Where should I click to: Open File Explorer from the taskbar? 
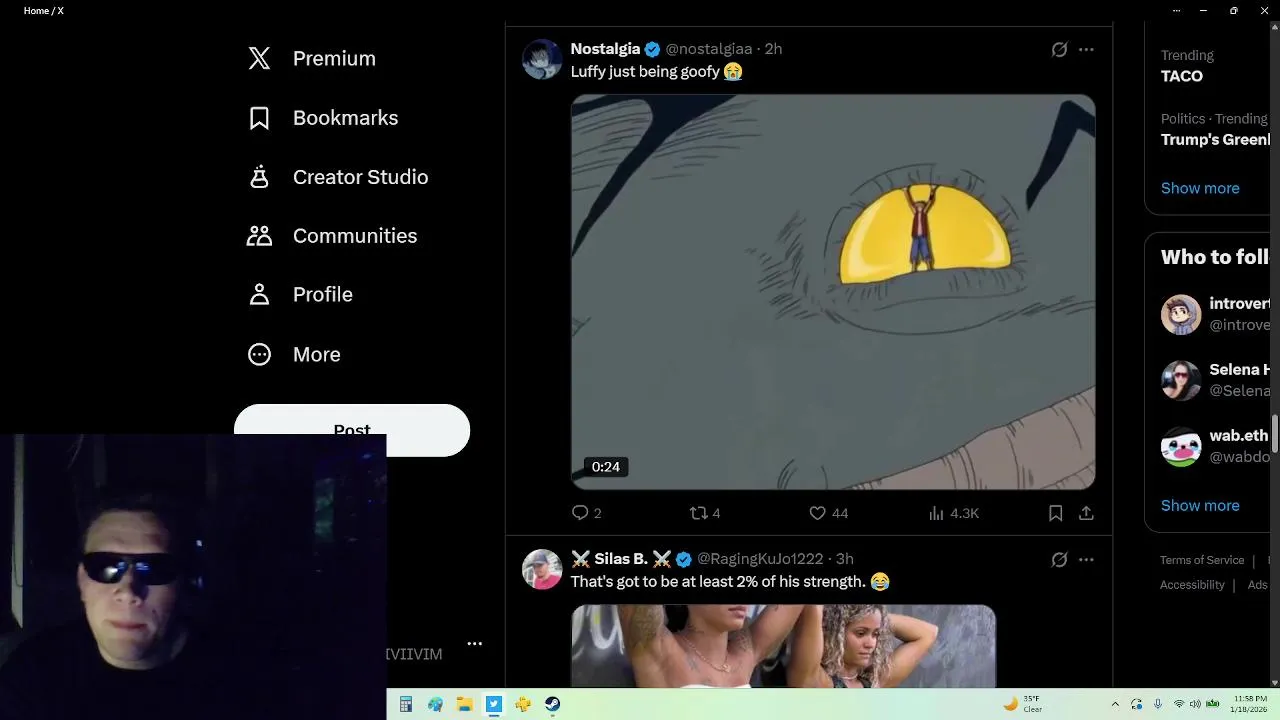coord(464,704)
